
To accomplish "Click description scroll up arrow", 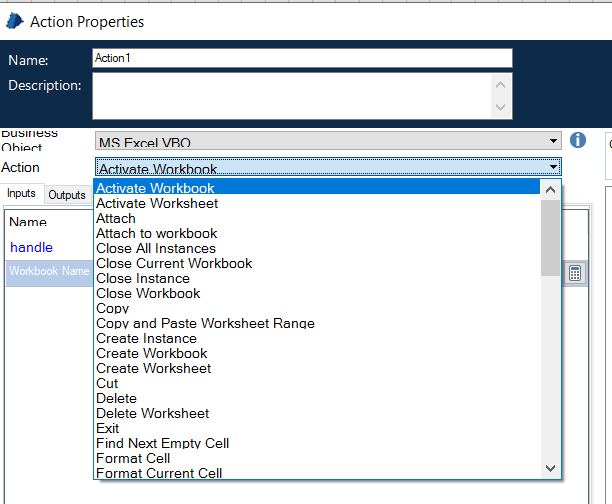I will [x=500, y=85].
